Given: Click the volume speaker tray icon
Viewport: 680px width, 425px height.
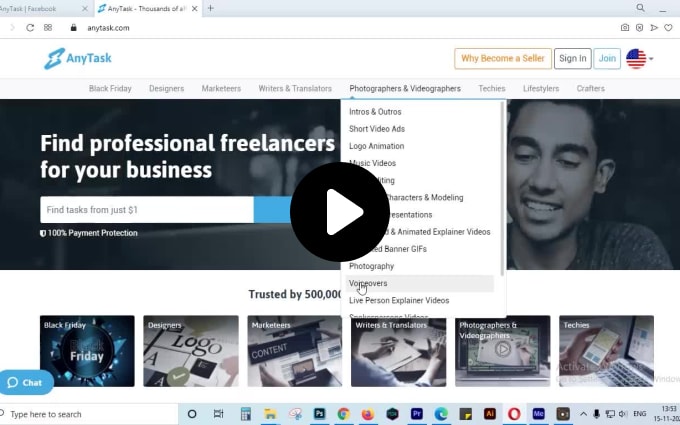Looking at the screenshot, I should coord(623,414).
